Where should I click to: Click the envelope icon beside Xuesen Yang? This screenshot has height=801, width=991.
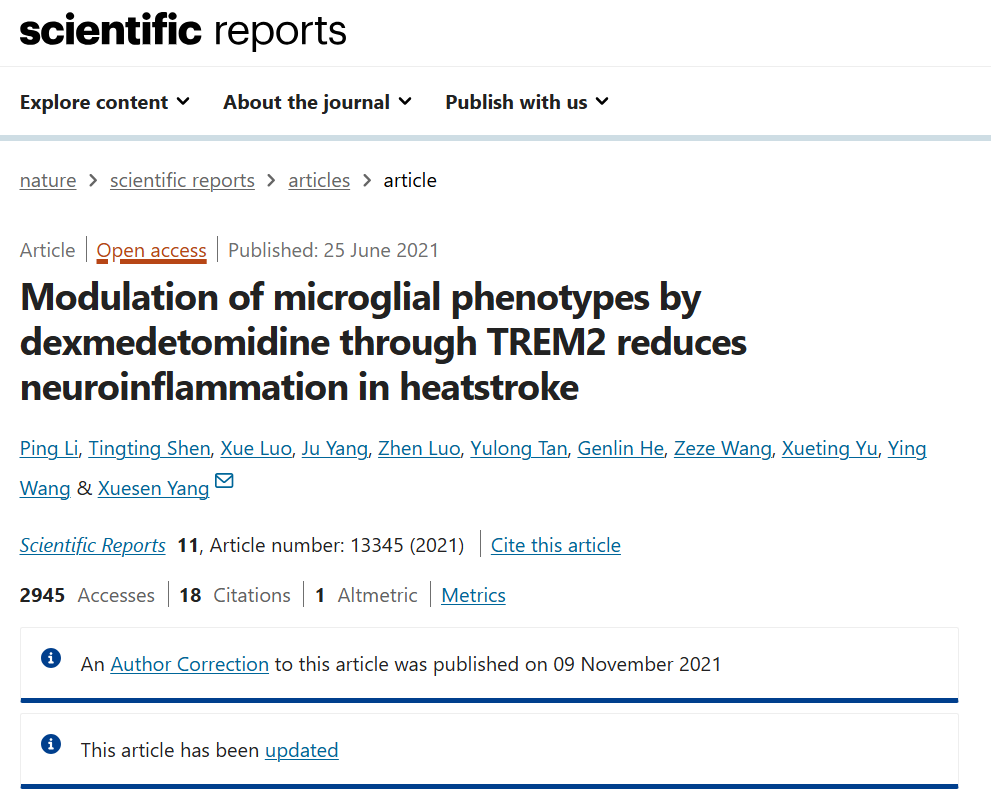pyautogui.click(x=224, y=480)
